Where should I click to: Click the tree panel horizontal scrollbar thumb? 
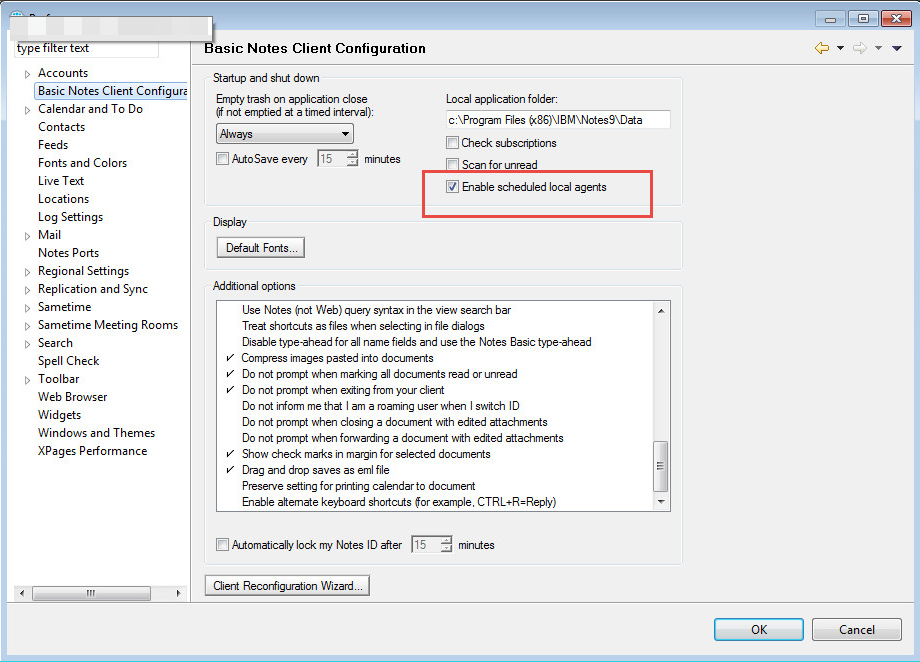click(91, 593)
